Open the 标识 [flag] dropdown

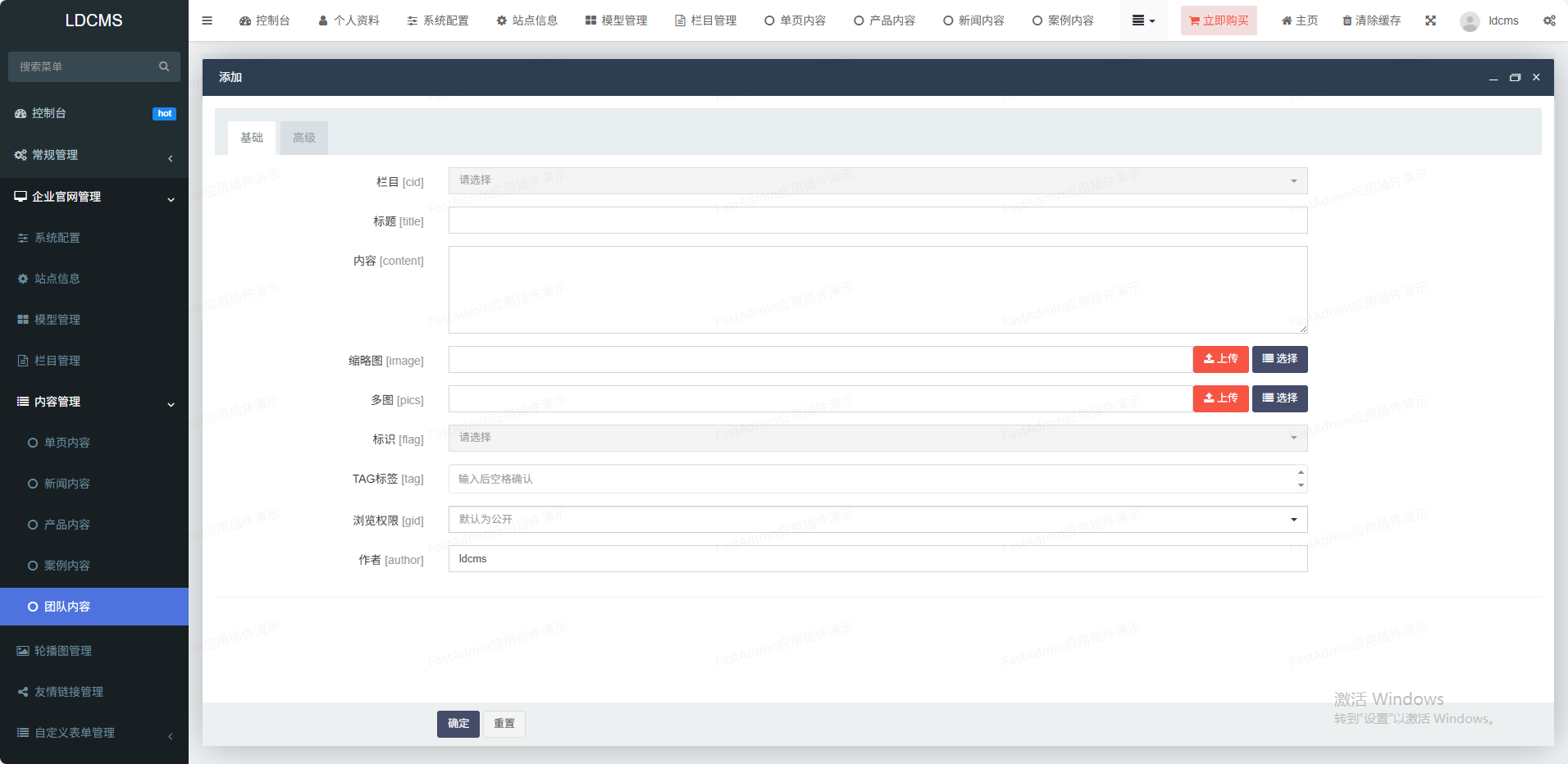pyautogui.click(x=877, y=438)
